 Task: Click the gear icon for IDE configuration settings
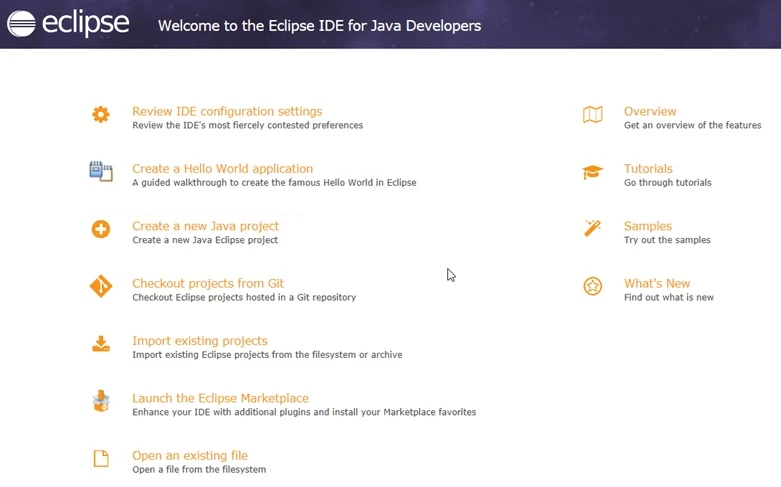point(101,115)
